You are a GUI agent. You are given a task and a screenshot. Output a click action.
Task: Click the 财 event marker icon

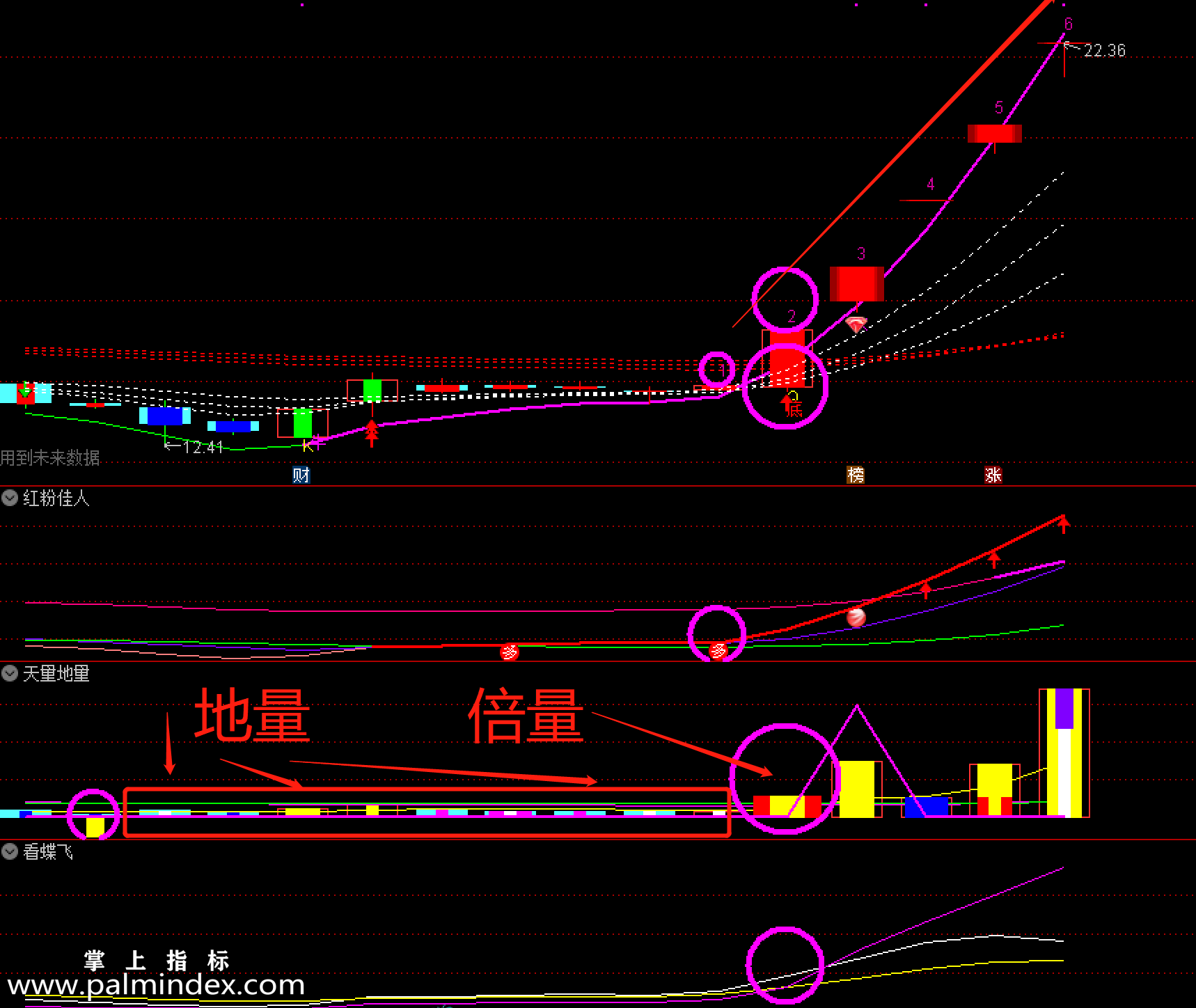[x=301, y=475]
